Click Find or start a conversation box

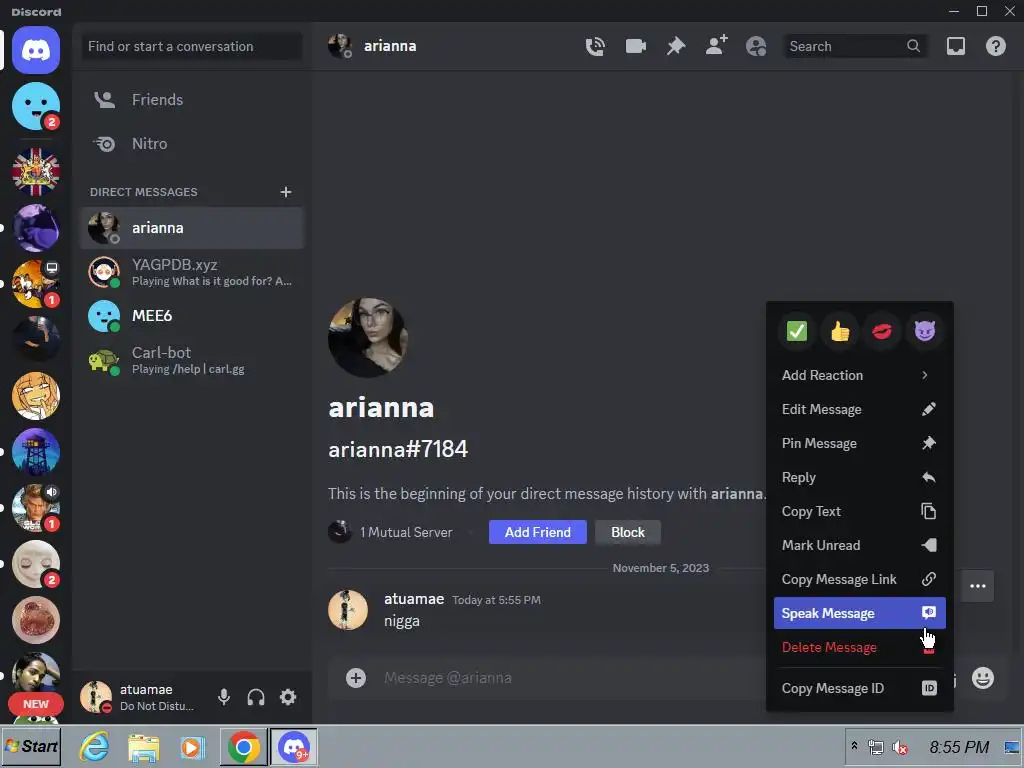point(192,46)
